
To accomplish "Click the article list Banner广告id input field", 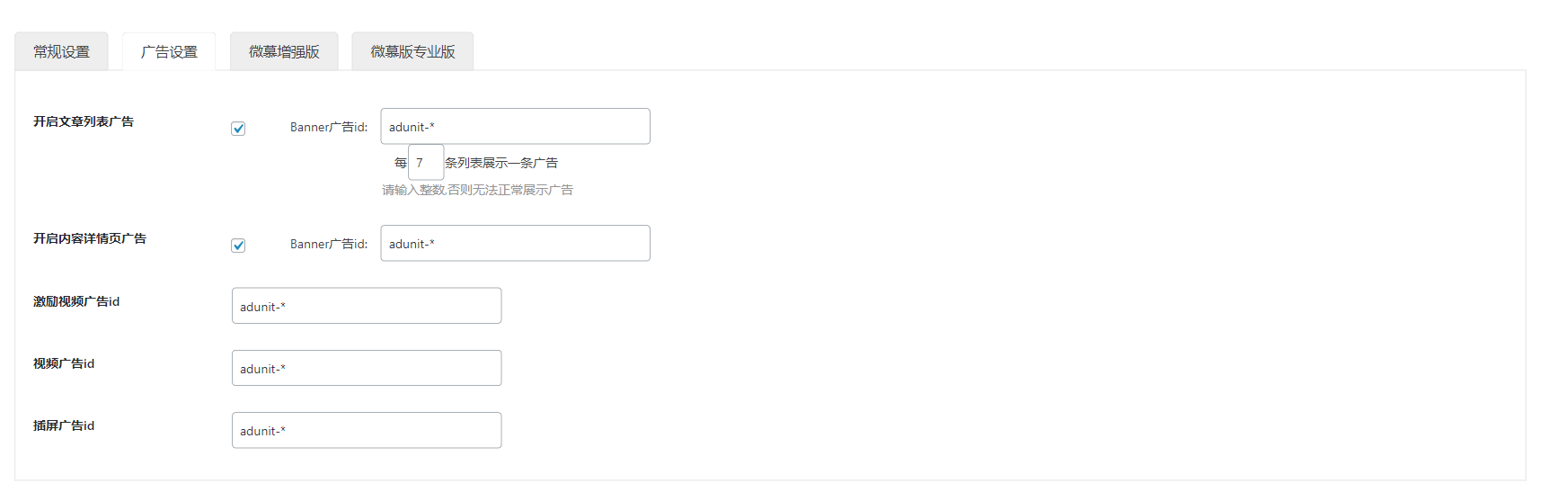I will [515, 126].
